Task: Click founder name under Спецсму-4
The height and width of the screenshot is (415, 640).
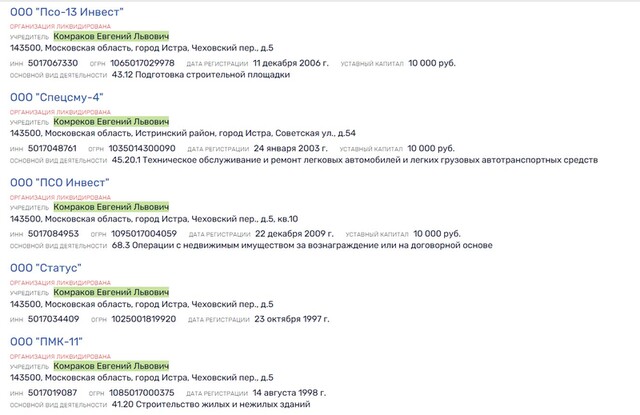Action: click(x=111, y=121)
